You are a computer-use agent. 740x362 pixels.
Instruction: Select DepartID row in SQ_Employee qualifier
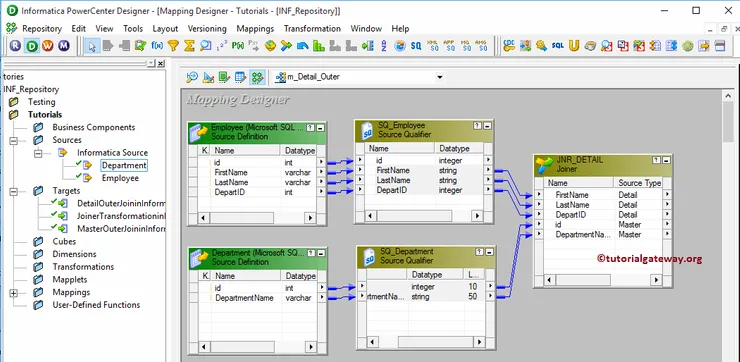click(x=424, y=190)
